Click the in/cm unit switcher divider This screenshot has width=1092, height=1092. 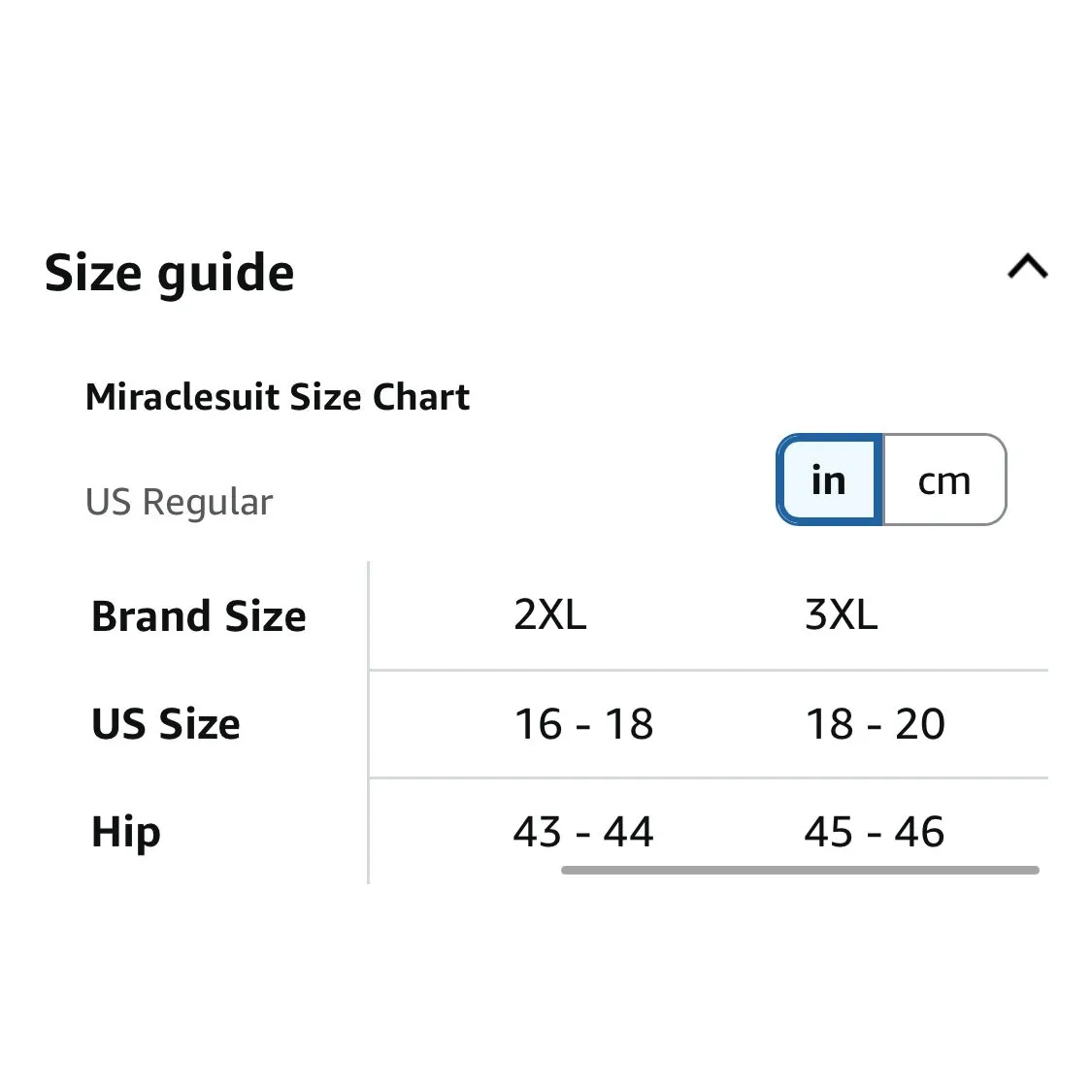[882, 480]
